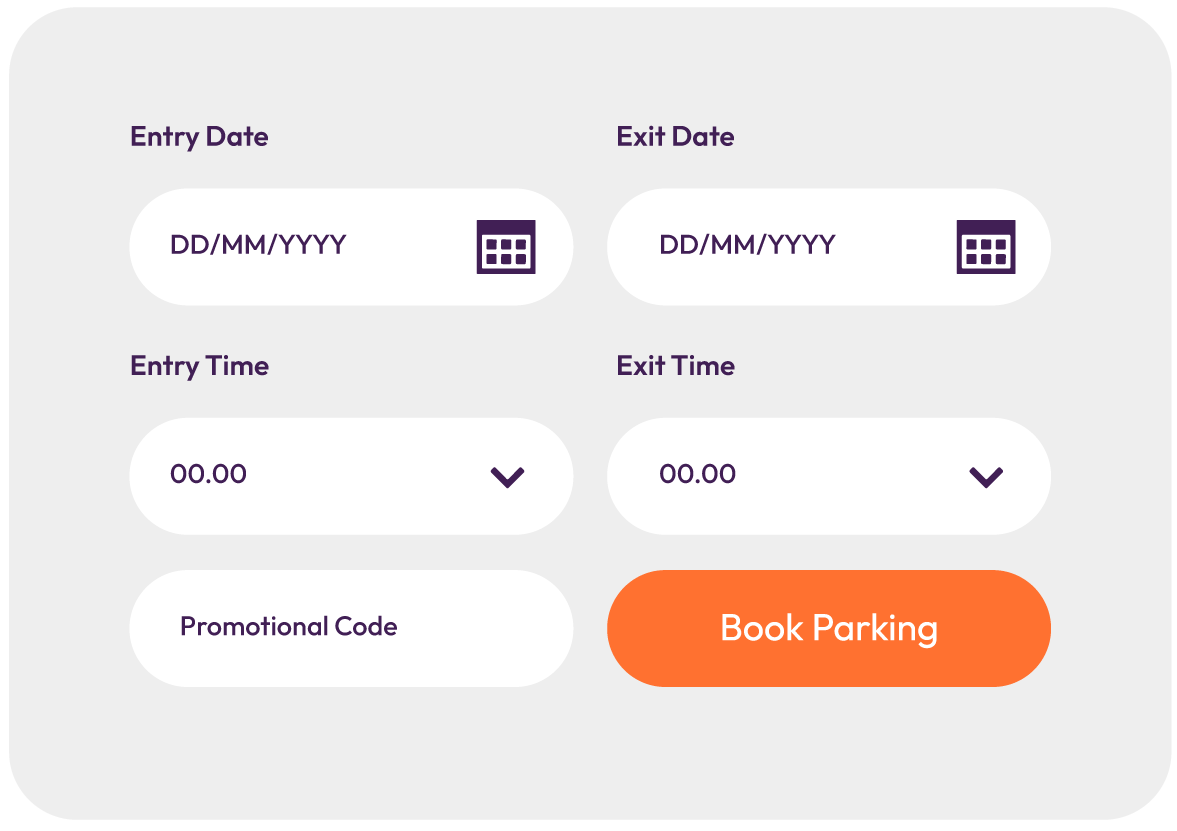Select the Exit Date input field
This screenshot has height=831, width=1177.
[x=829, y=247]
